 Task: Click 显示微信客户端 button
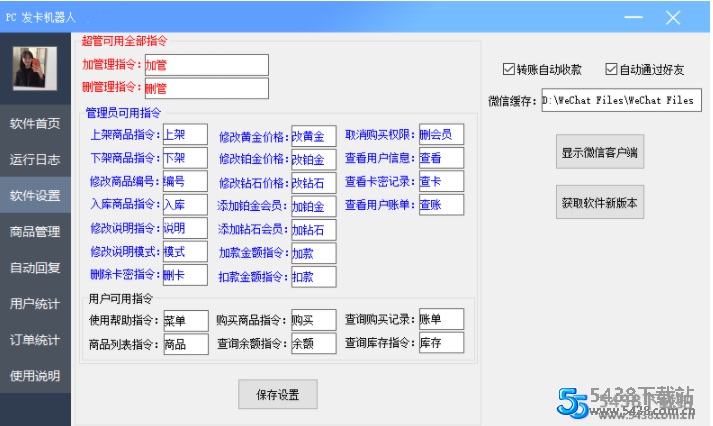click(x=600, y=153)
